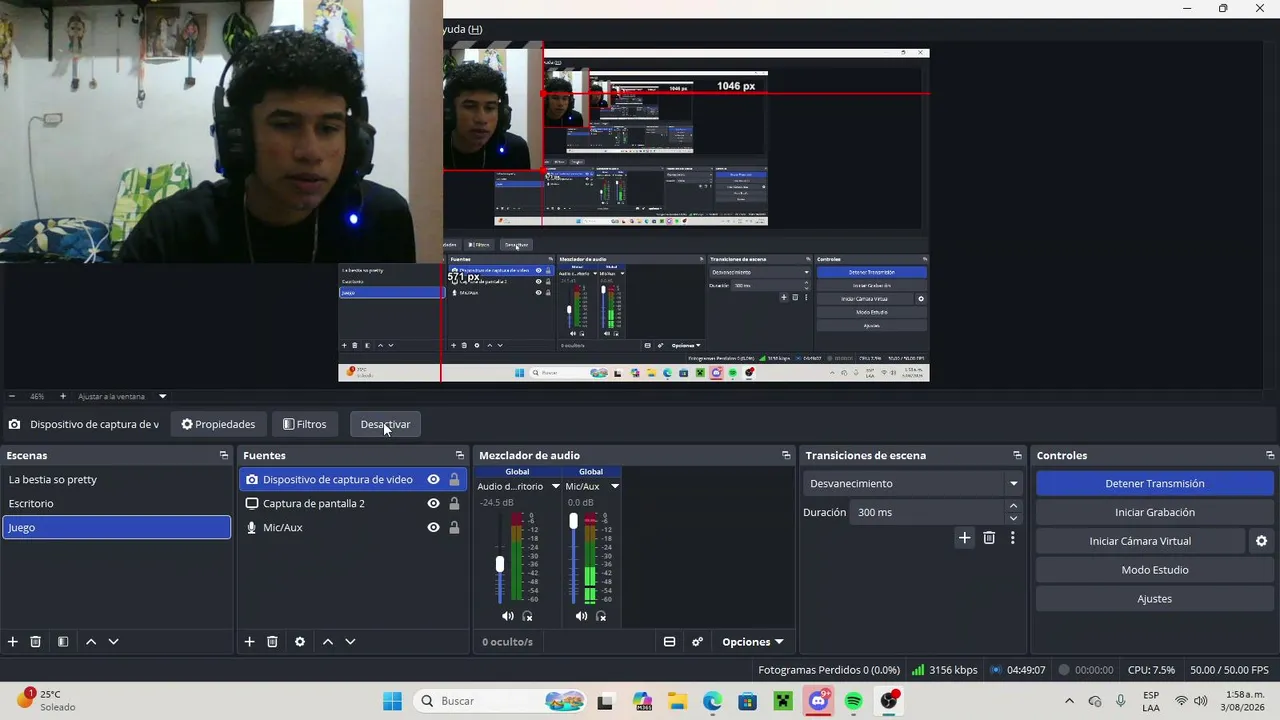Image resolution: width=1280 pixels, height=720 pixels.
Task: Open Microsoft Edge from the taskbar
Action: point(712,701)
